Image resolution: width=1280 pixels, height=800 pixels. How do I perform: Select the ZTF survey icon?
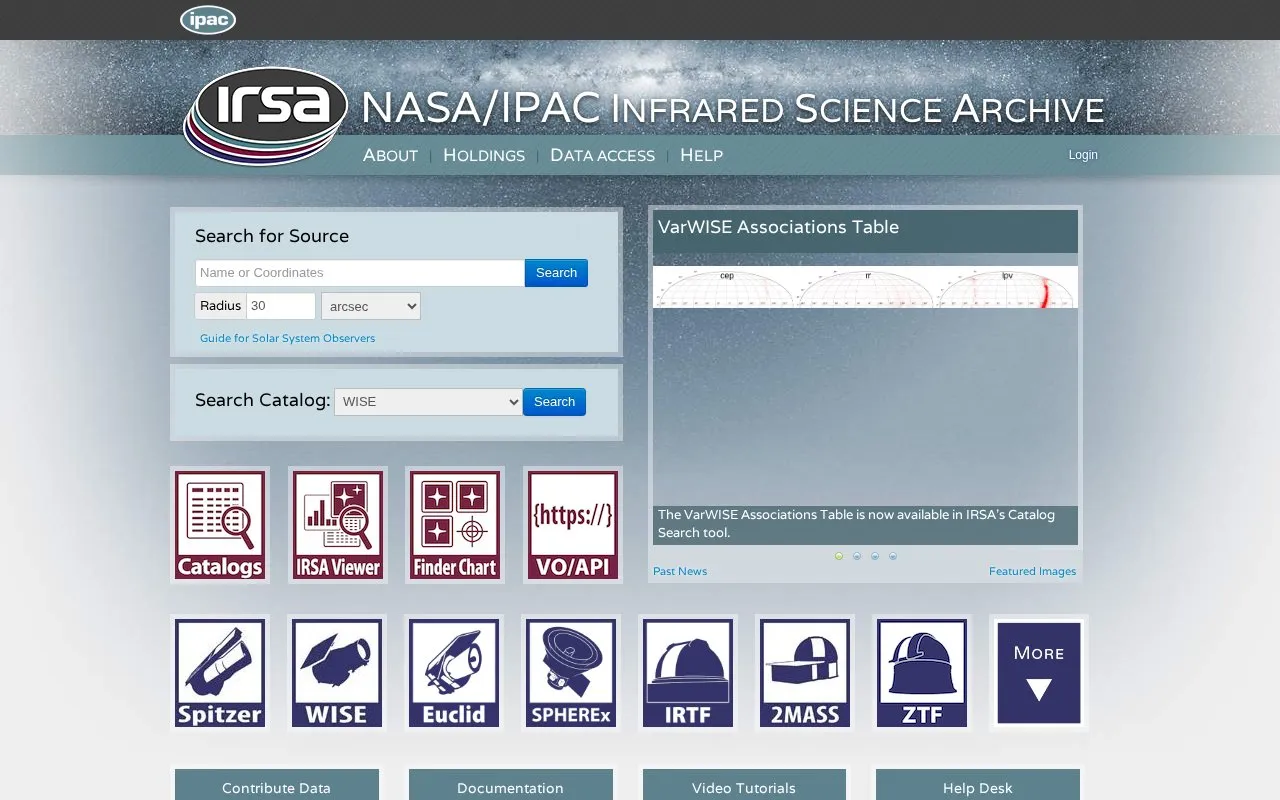(x=922, y=673)
